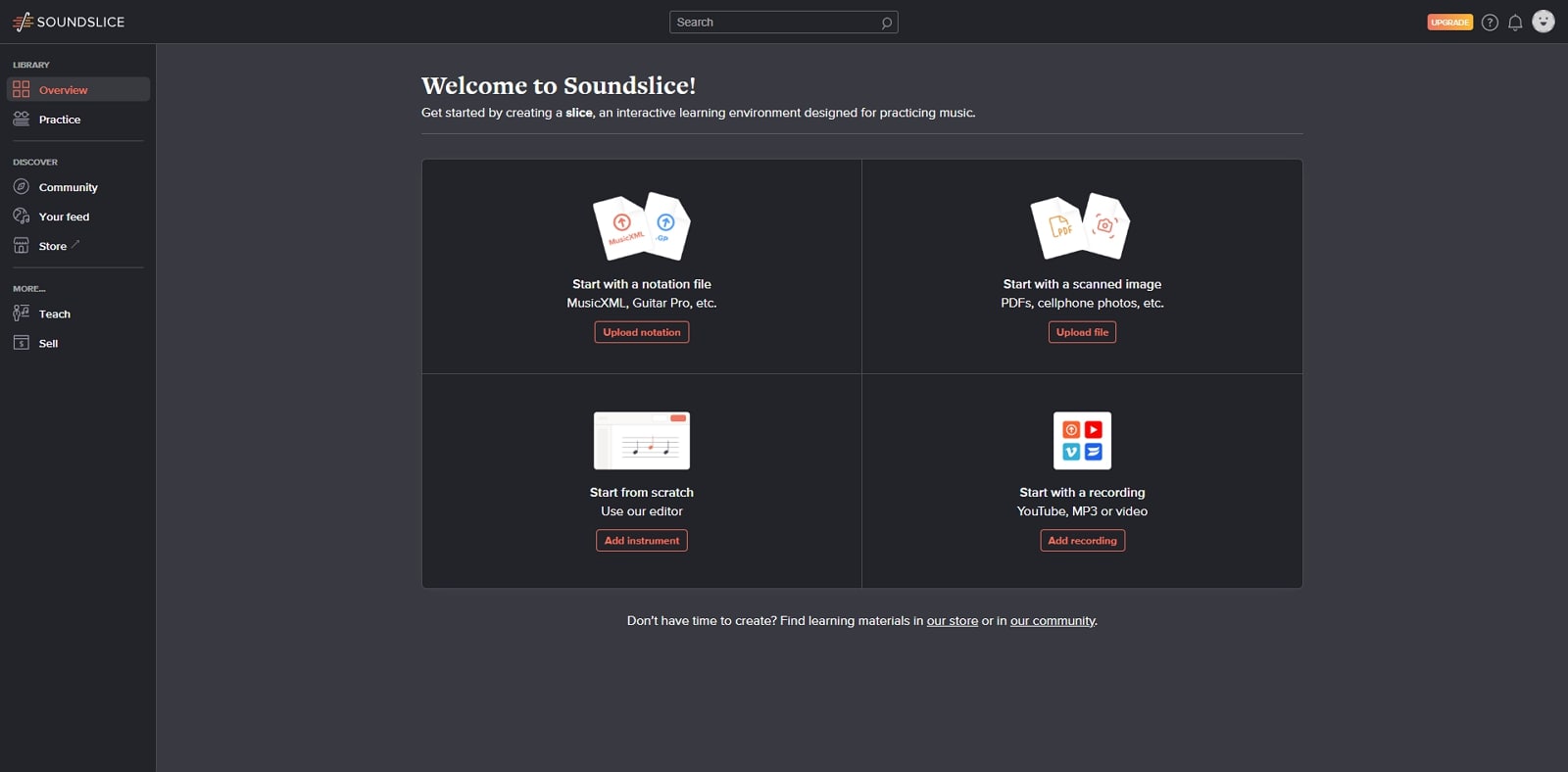The image size is (1568, 772).
Task: Click the Store shop icon
Action: pos(22,245)
